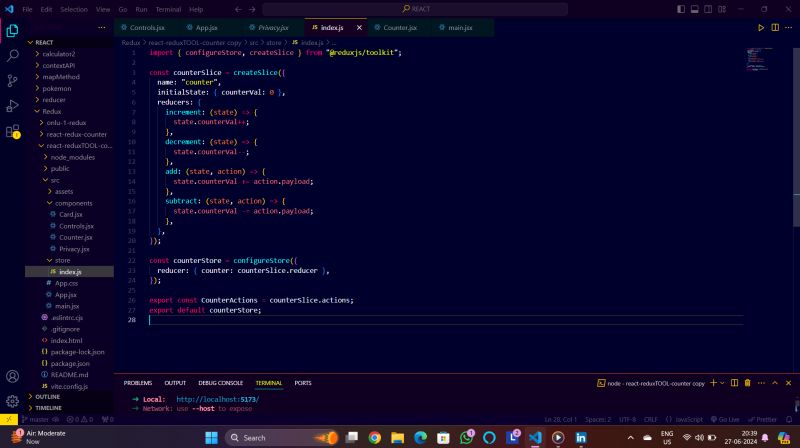This screenshot has height=448, width=800.
Task: Open package.json in the explorer
Action: tap(70, 363)
